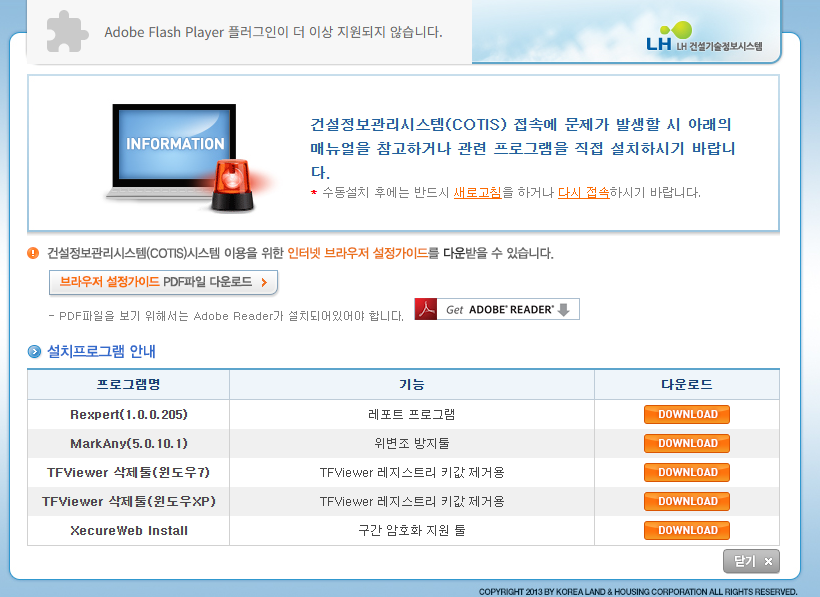
Task: Click the arrow icon inside the 브라우저 설정가이드 button
Action: 266,283
